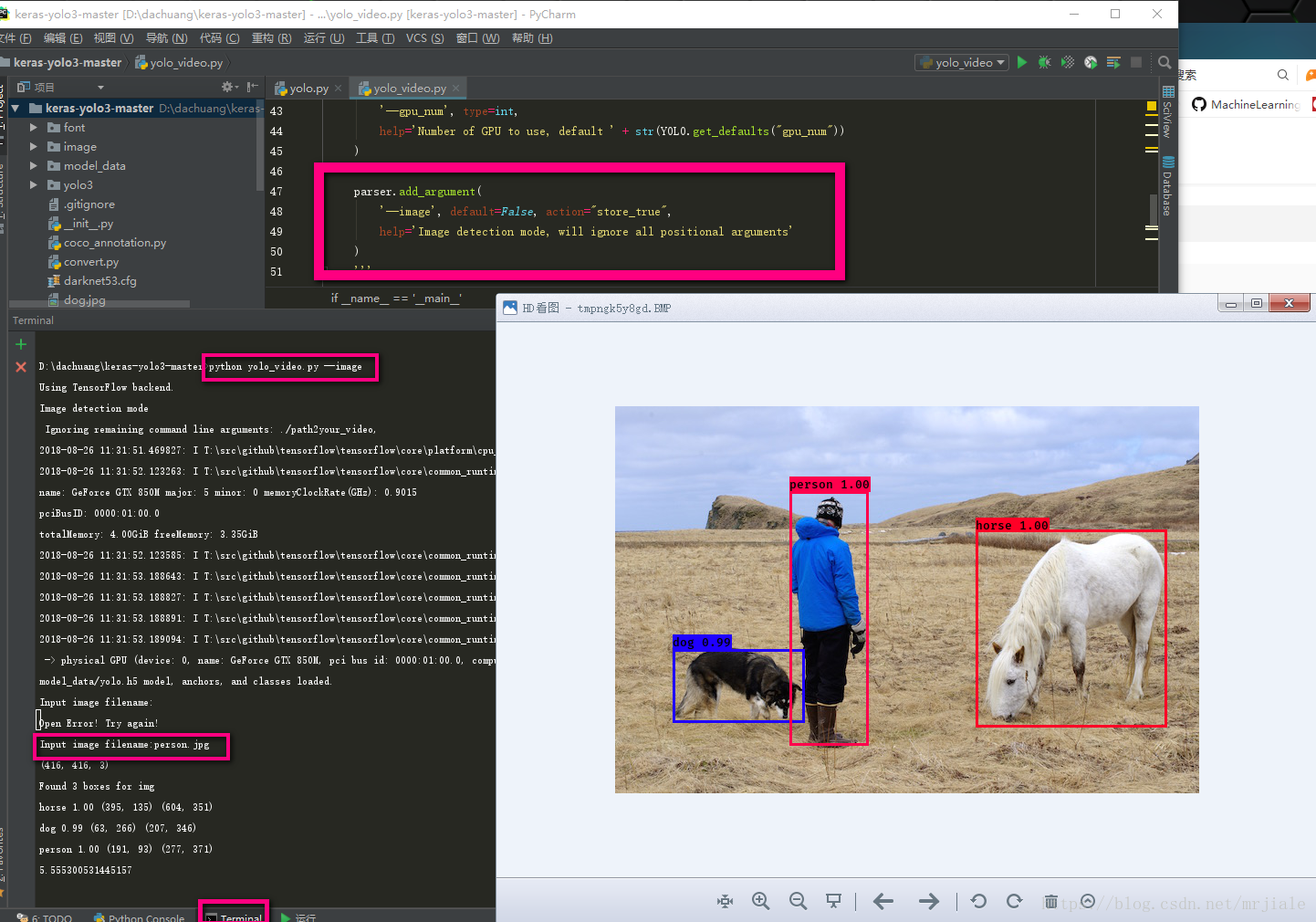The width and height of the screenshot is (1316, 922).
Task: Open the 运行 (U) menu
Action: pyautogui.click(x=324, y=38)
